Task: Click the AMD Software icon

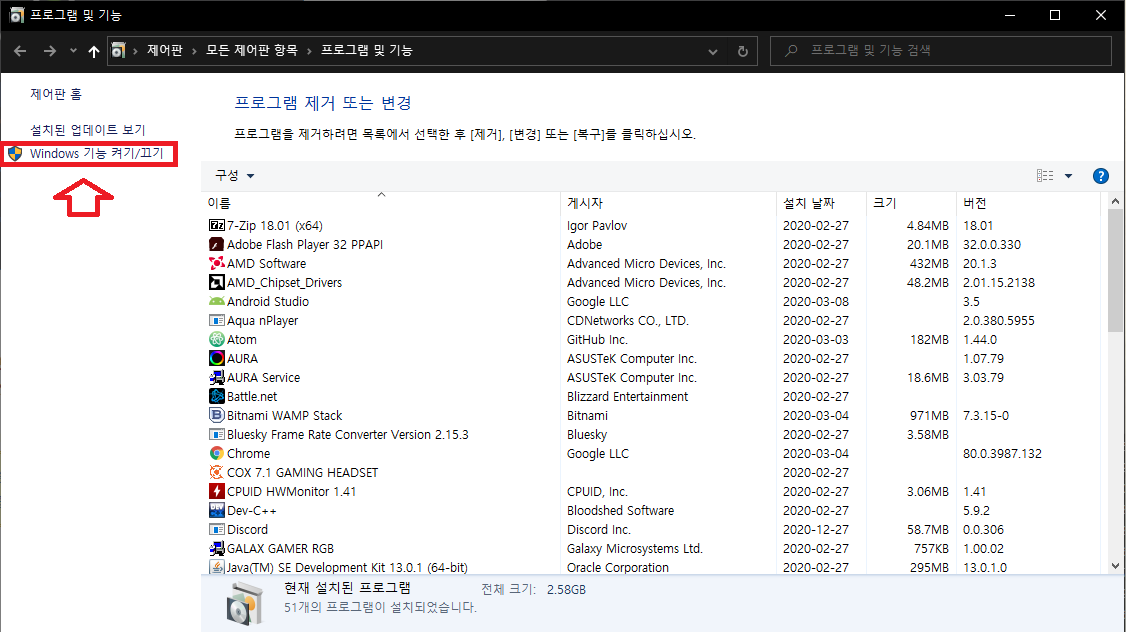Action: coord(216,264)
